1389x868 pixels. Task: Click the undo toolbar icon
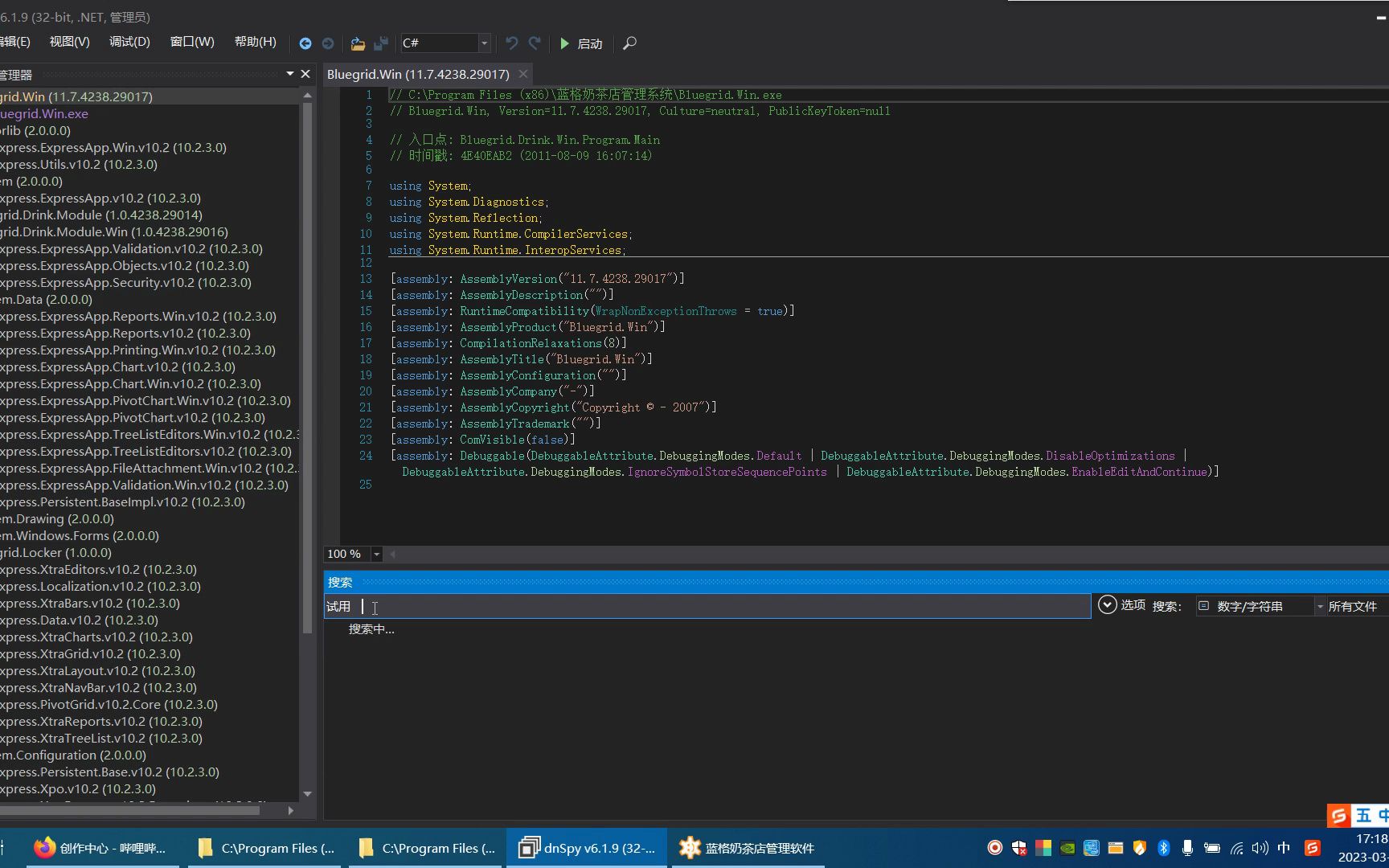[511, 43]
